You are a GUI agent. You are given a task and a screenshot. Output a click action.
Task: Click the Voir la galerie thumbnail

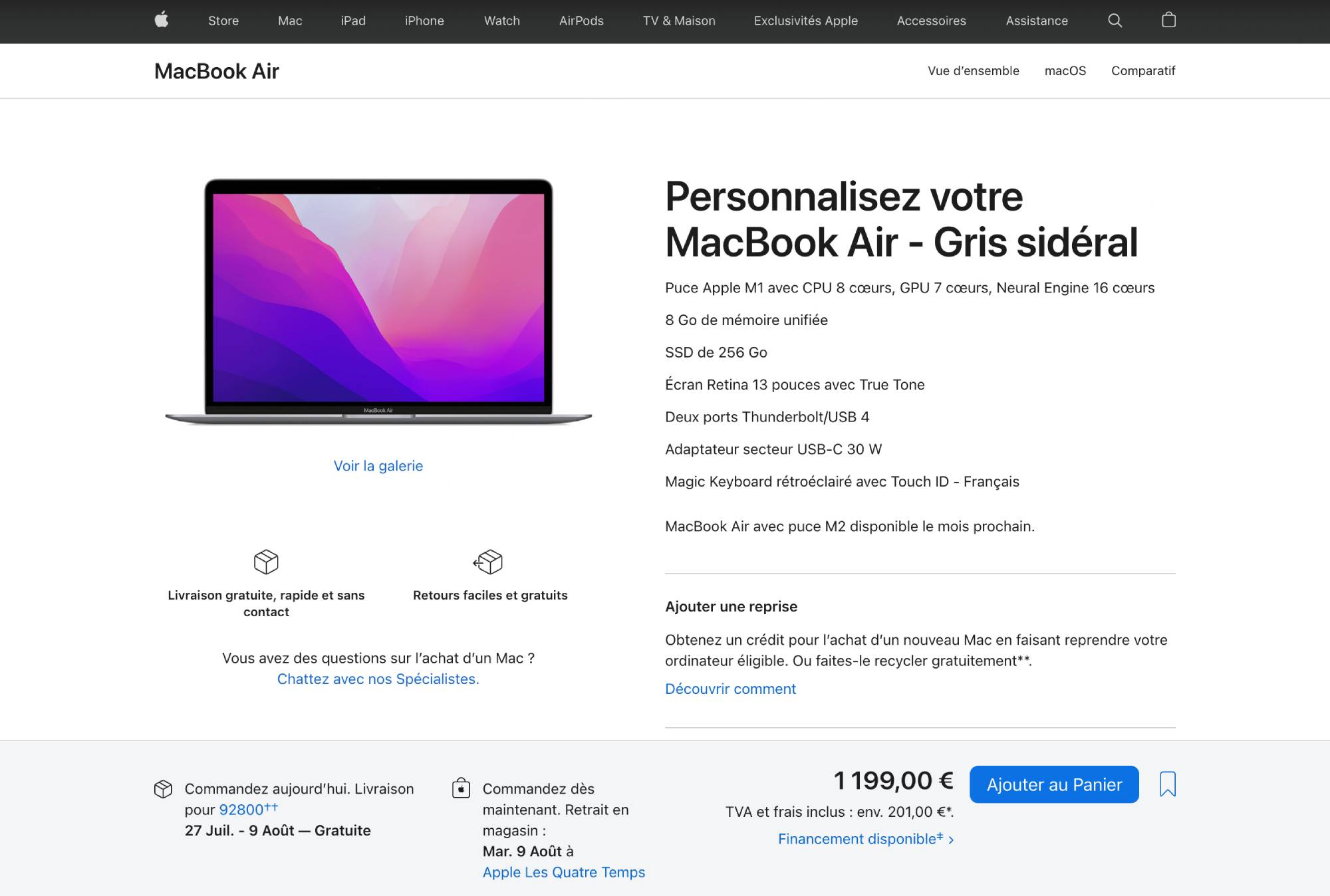coord(378,465)
